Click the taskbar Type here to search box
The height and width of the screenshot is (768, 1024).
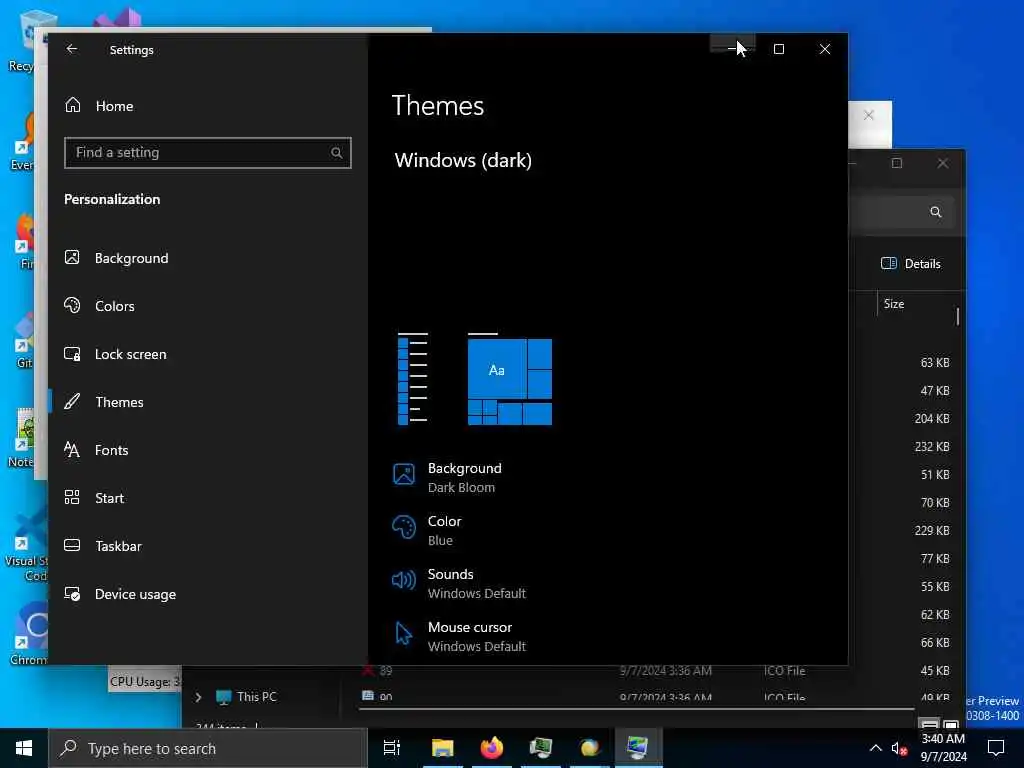[x=208, y=748]
